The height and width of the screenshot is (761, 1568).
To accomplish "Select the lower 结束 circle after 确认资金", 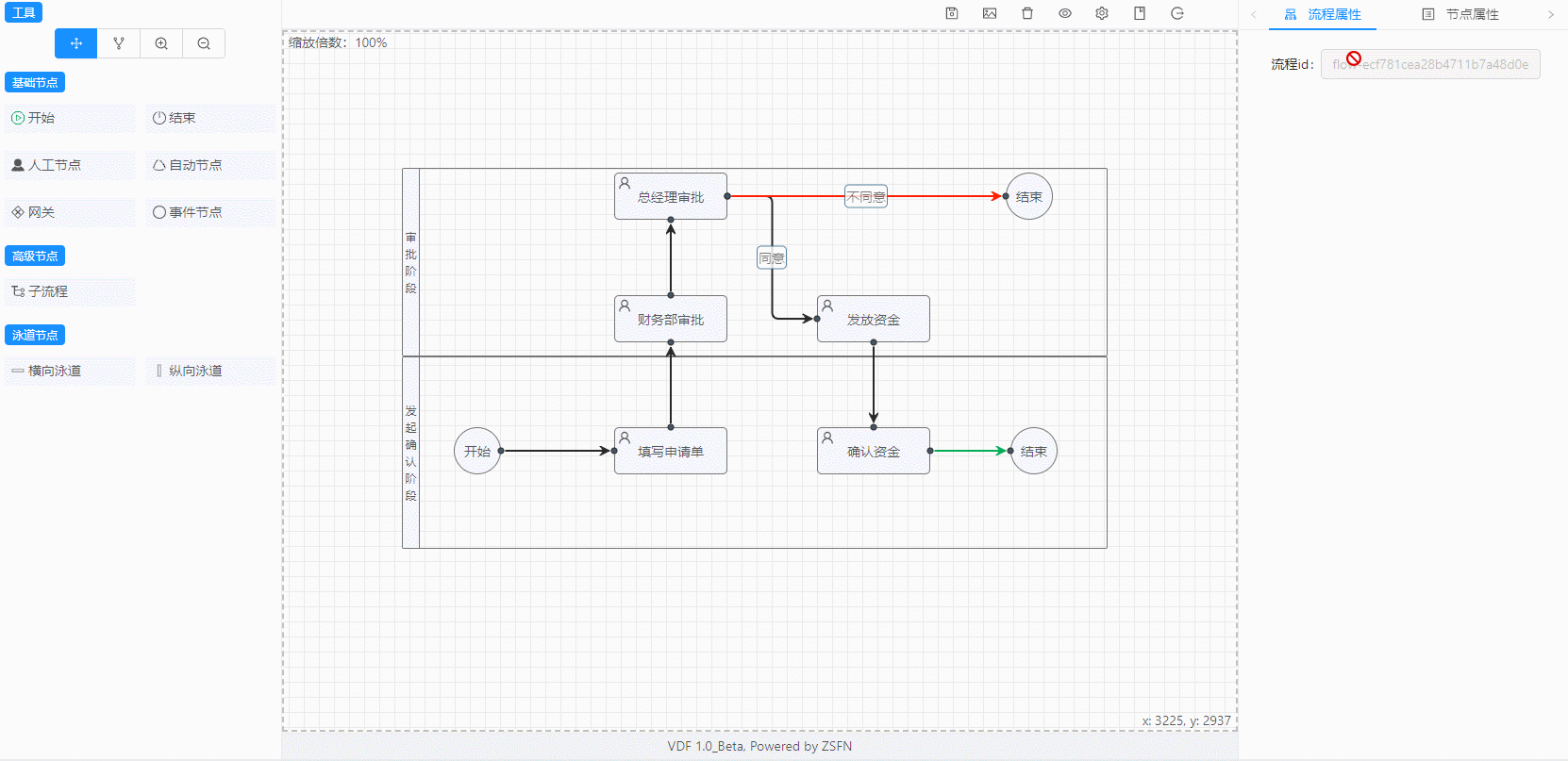I will coord(1034,451).
